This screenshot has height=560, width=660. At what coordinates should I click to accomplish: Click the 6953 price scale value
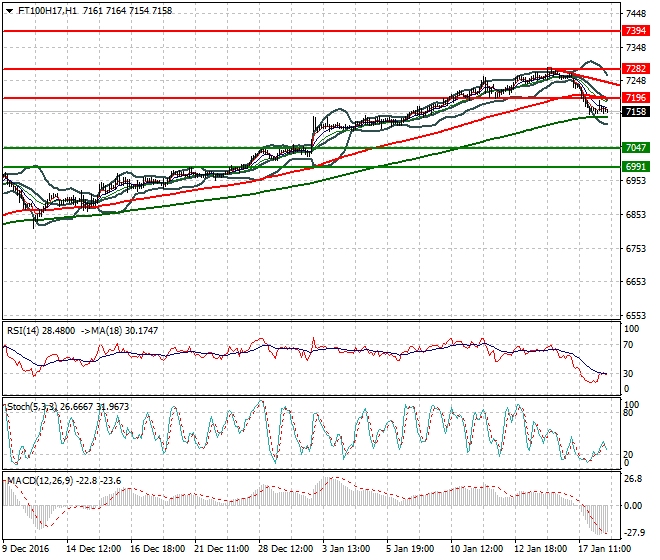coord(636,181)
